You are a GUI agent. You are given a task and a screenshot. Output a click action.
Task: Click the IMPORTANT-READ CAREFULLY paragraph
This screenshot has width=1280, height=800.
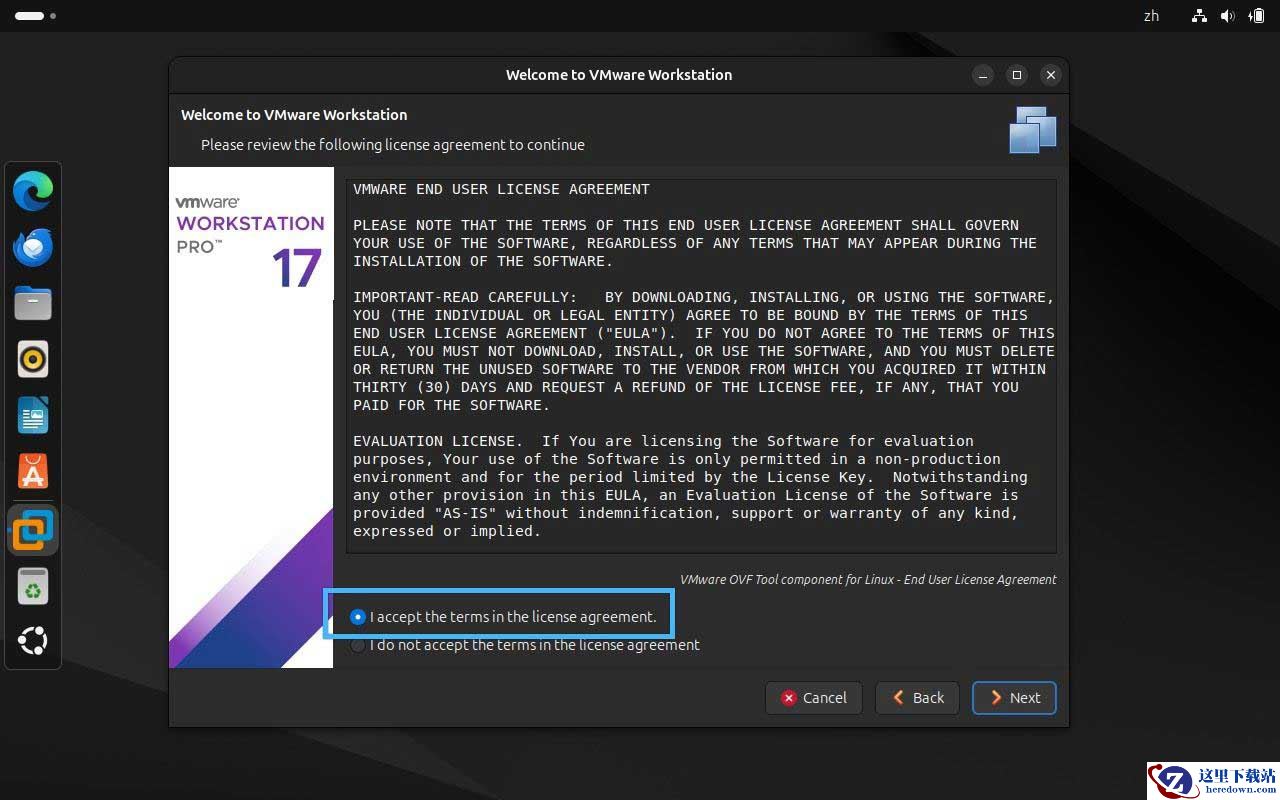point(704,351)
